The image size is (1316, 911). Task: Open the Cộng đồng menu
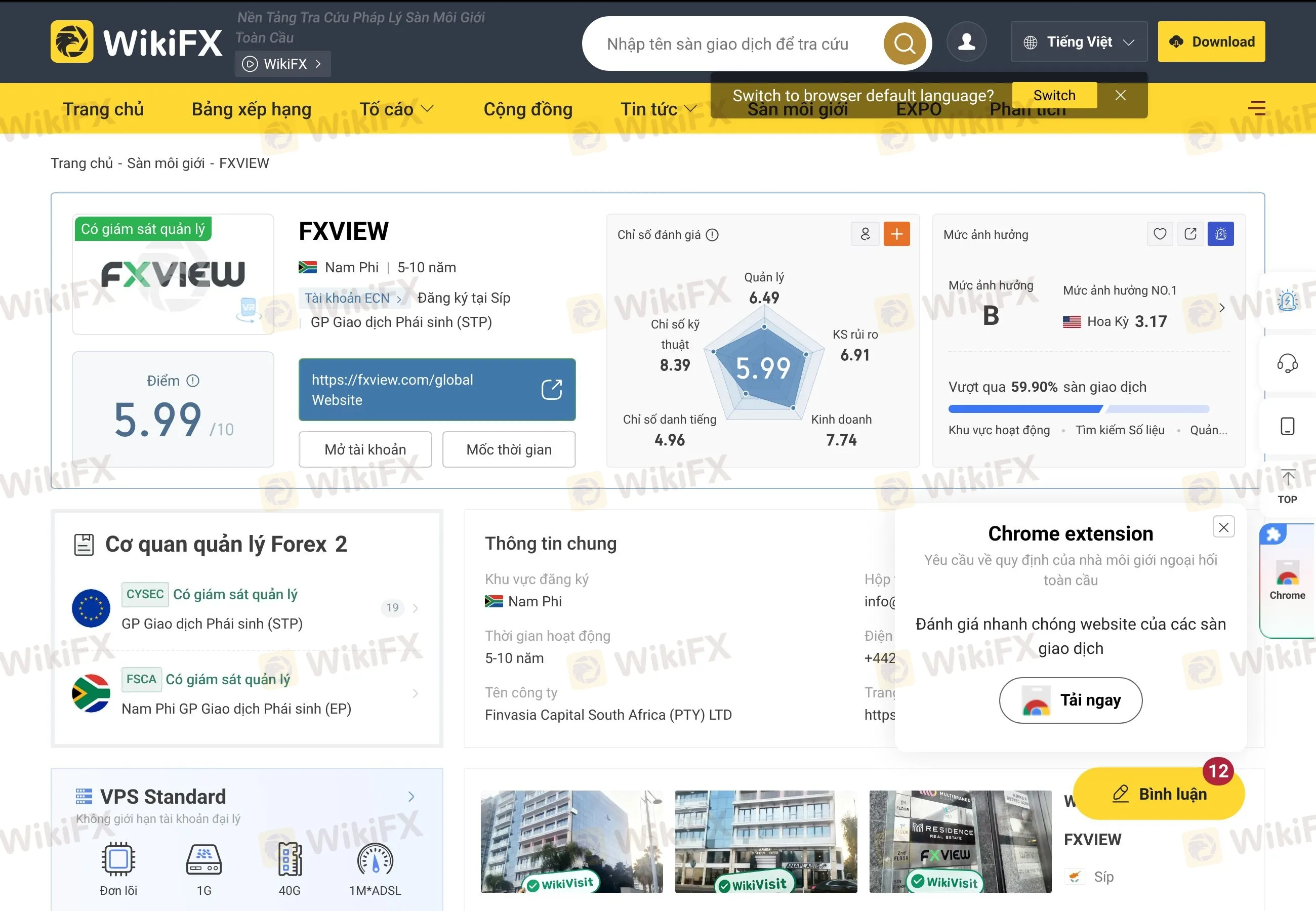click(x=528, y=108)
